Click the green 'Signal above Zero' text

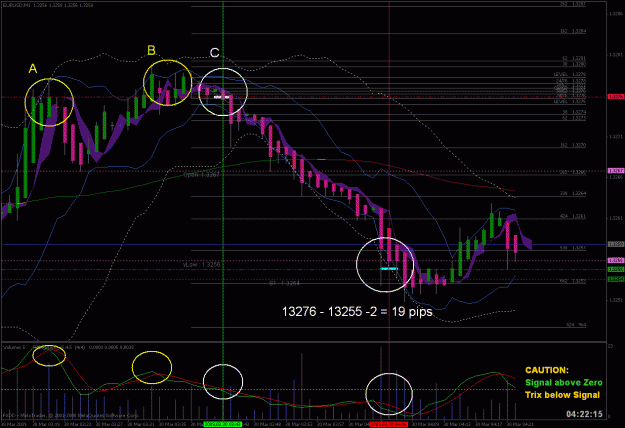[x=564, y=383]
